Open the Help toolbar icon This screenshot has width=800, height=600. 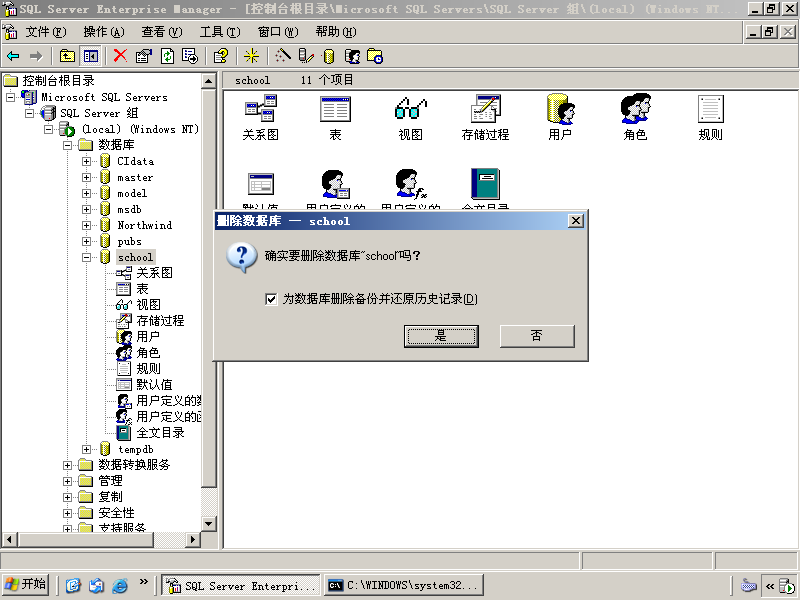click(x=221, y=56)
